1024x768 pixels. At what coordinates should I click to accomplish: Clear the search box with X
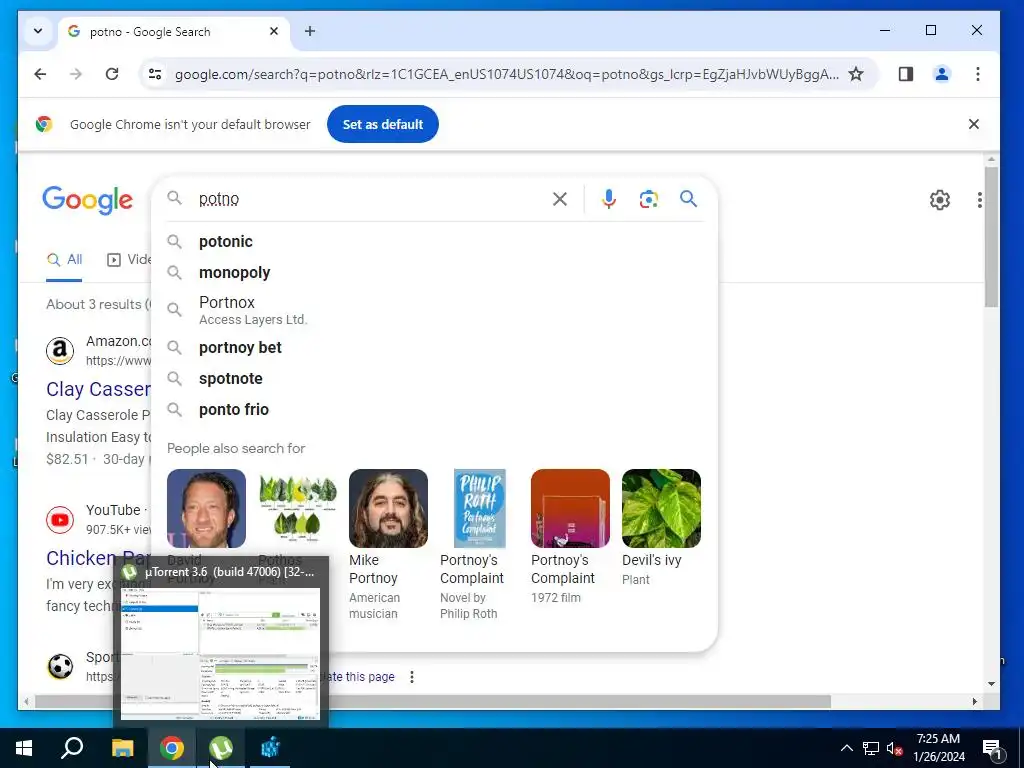click(560, 199)
